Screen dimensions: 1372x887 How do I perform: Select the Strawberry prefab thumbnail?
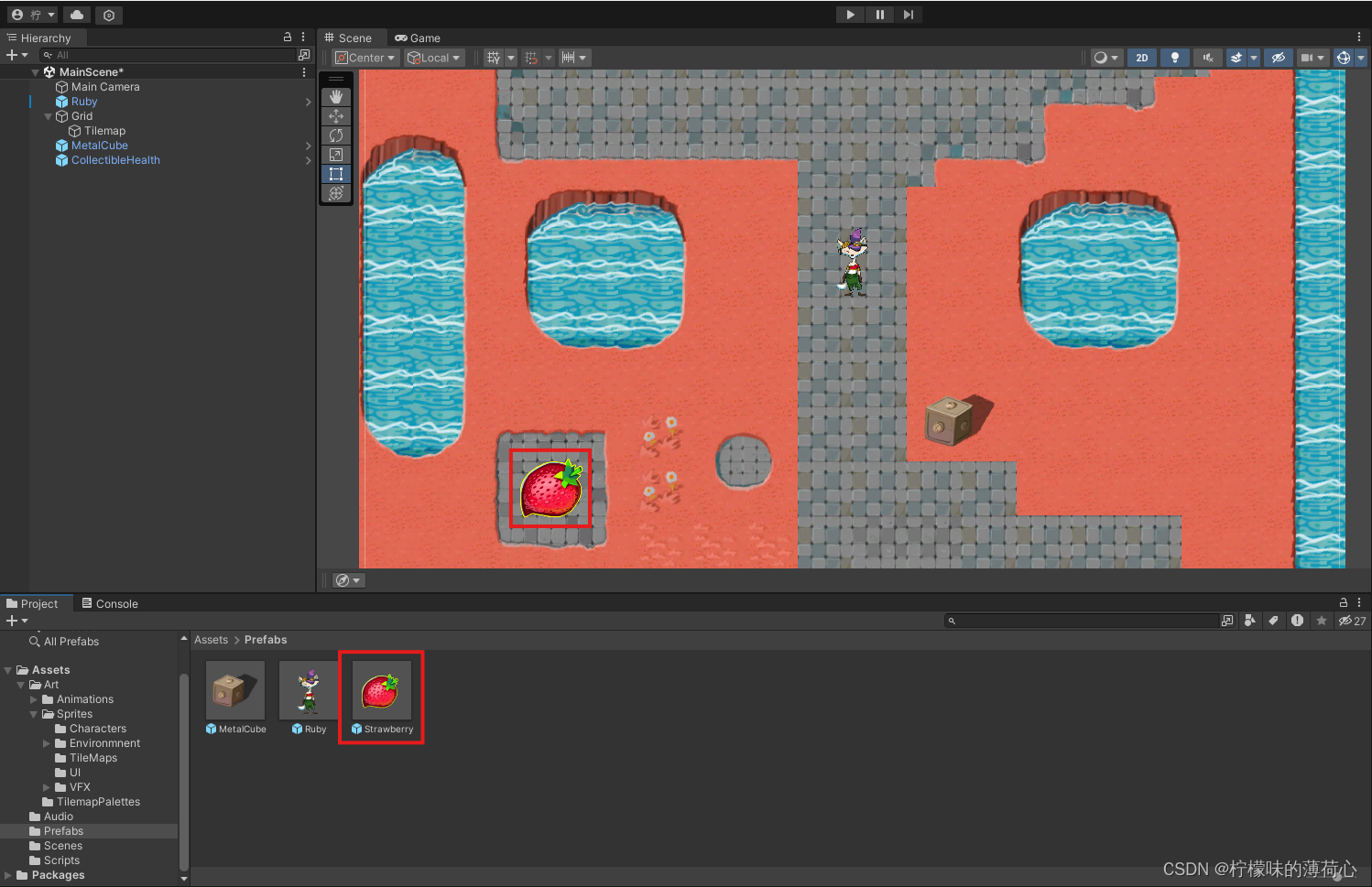[x=381, y=690]
